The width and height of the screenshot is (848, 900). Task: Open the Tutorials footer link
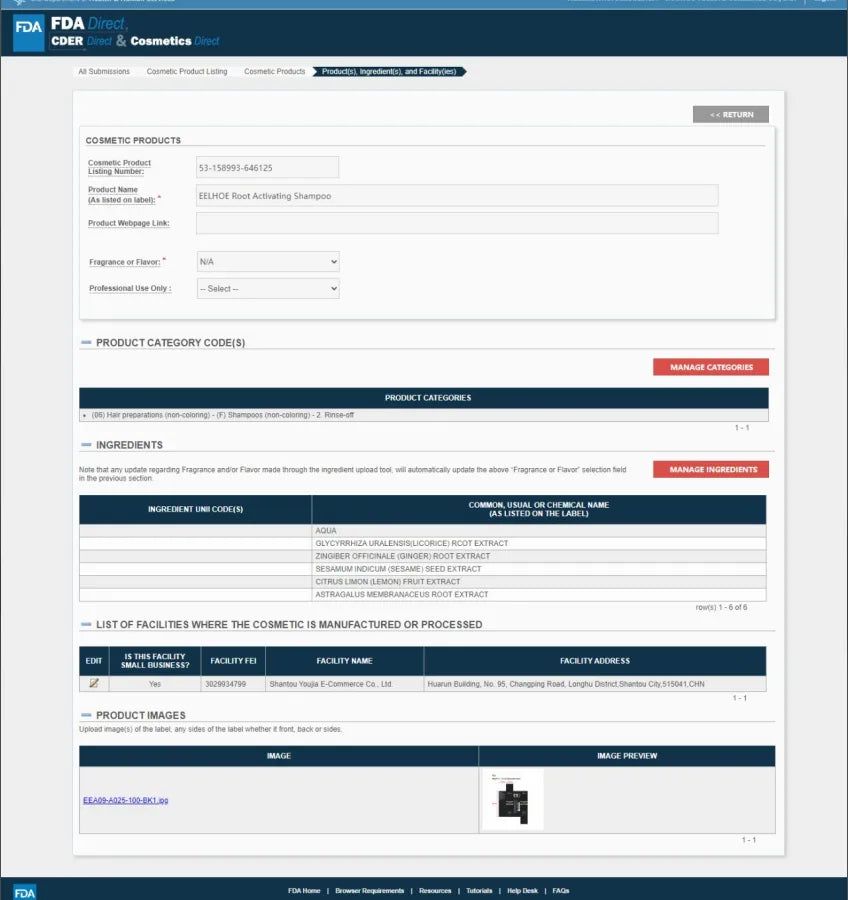(479, 891)
